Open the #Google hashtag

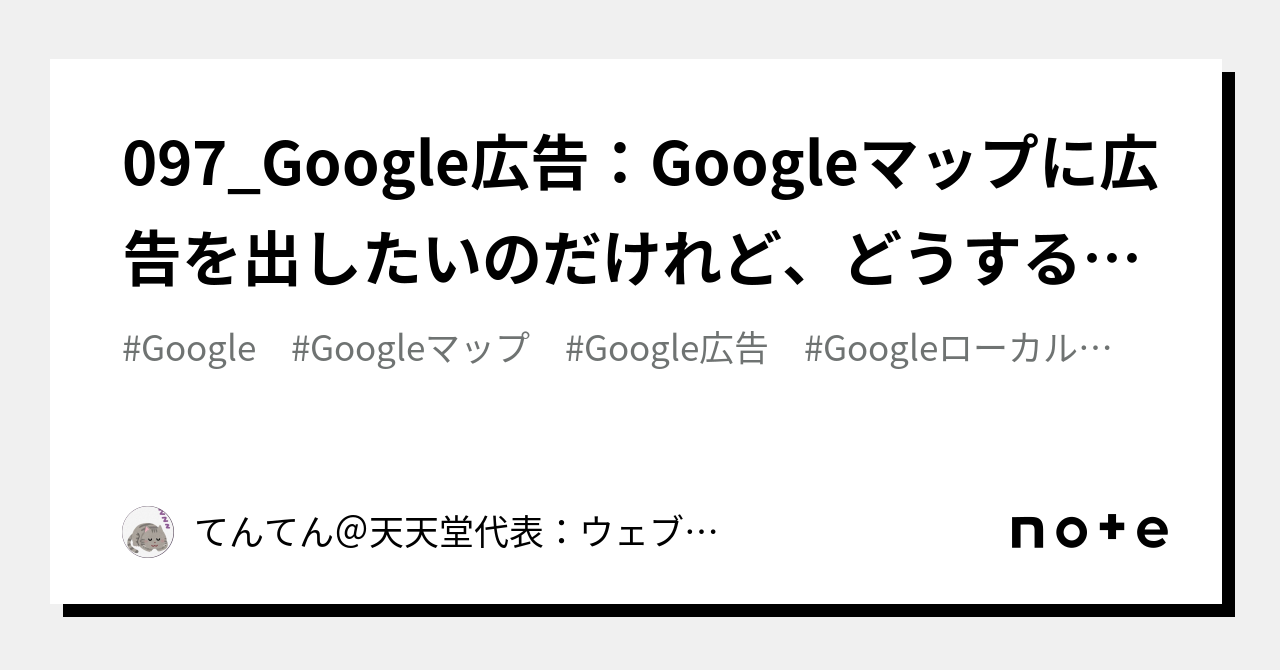point(189,349)
